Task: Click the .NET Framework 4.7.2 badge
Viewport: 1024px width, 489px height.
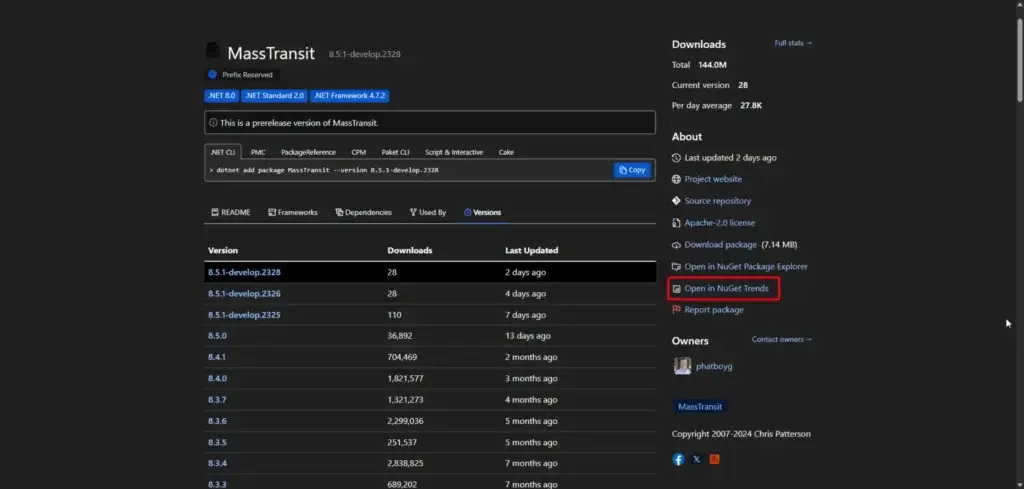Action: [x=350, y=95]
